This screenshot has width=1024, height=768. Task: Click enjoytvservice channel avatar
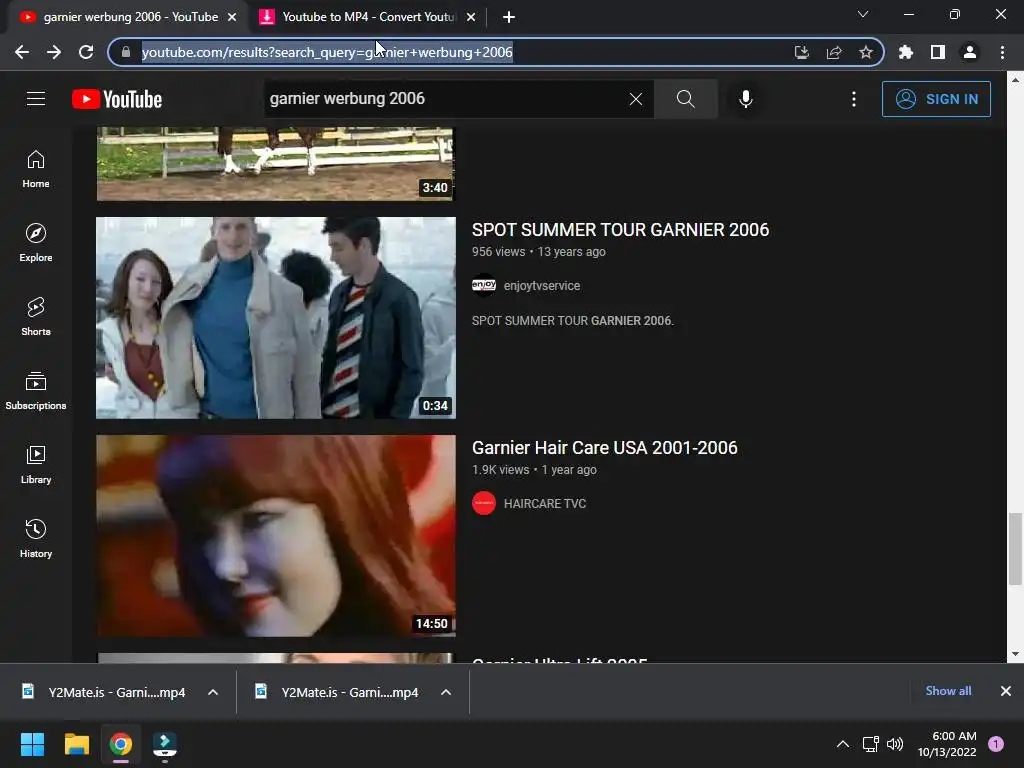click(x=484, y=285)
